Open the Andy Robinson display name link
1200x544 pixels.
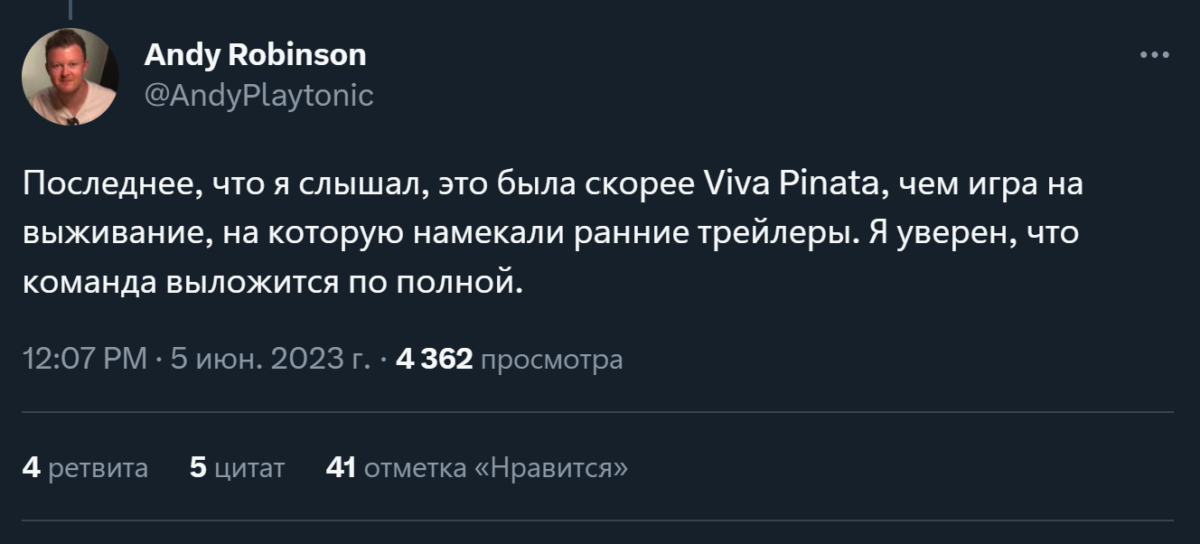255,55
